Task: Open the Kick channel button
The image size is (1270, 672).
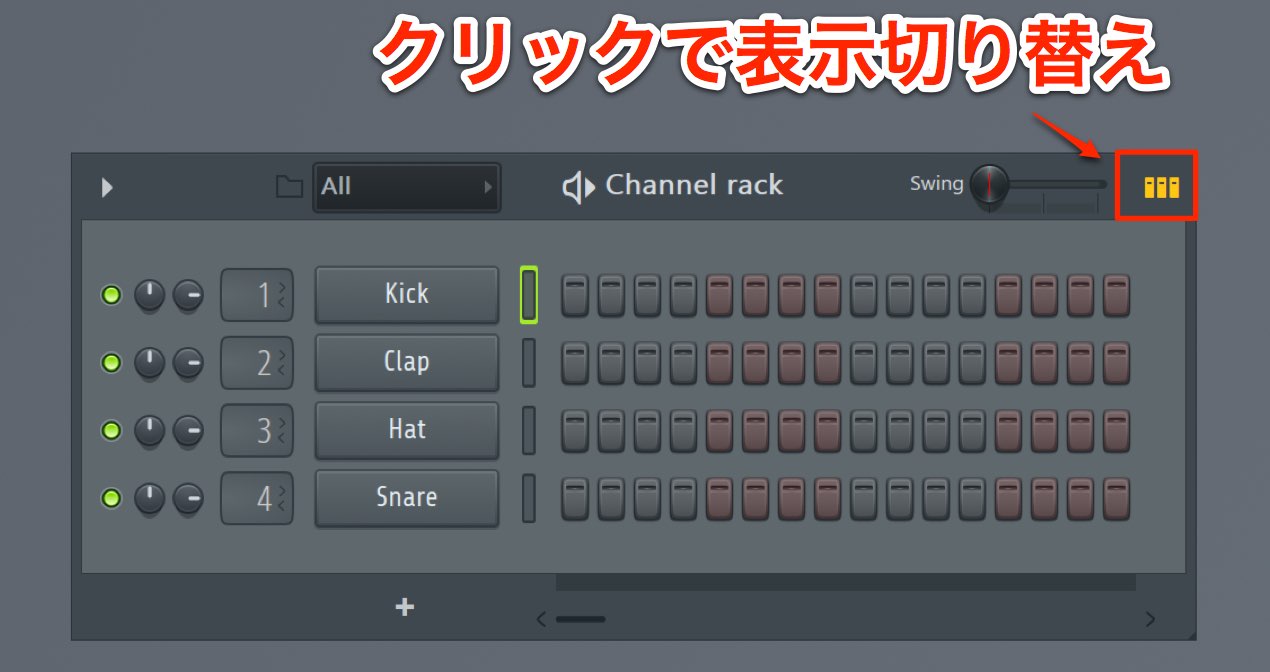Action: pyautogui.click(x=407, y=294)
